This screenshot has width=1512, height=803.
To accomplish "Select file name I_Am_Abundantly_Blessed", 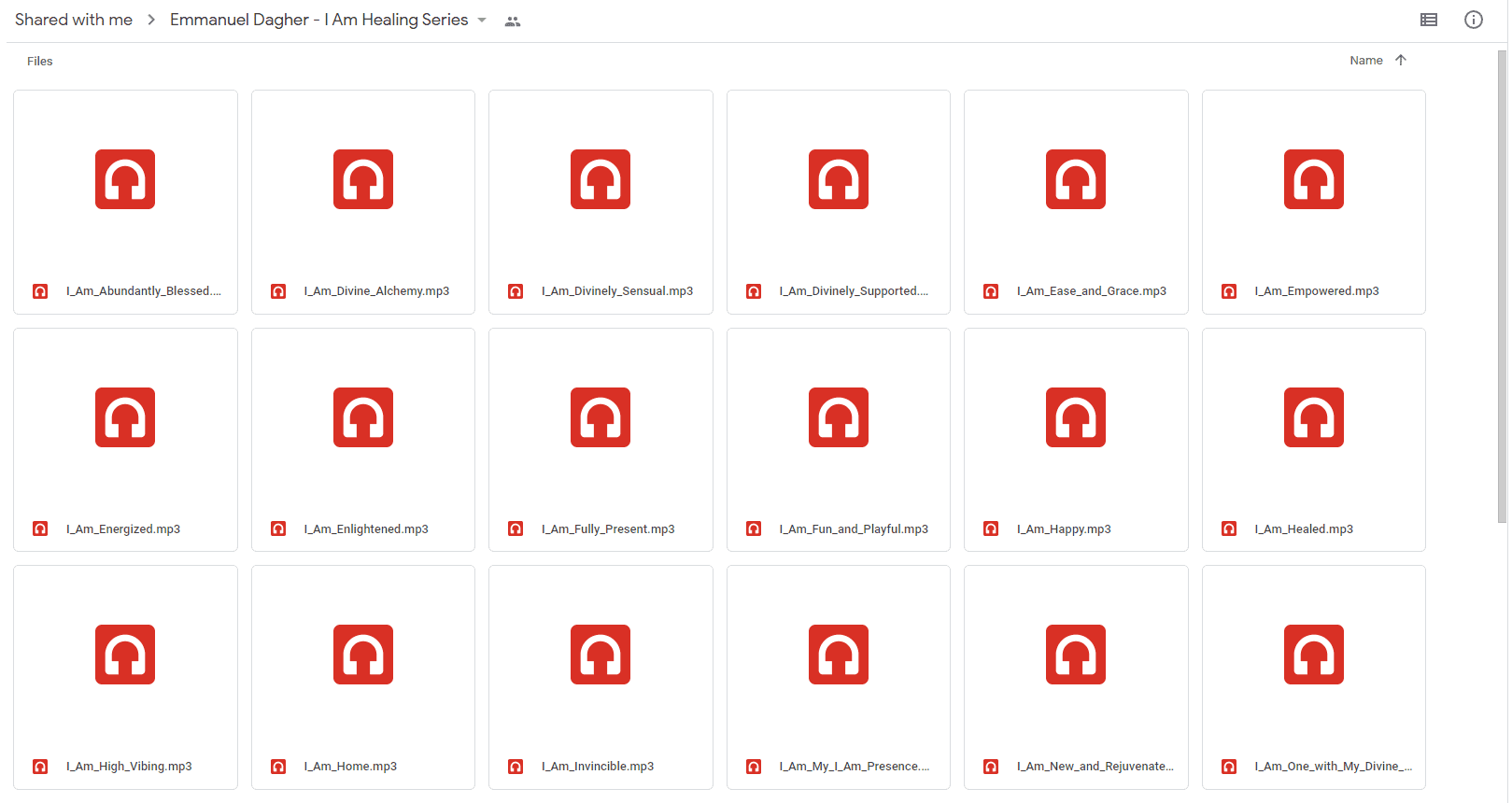I will point(144,291).
